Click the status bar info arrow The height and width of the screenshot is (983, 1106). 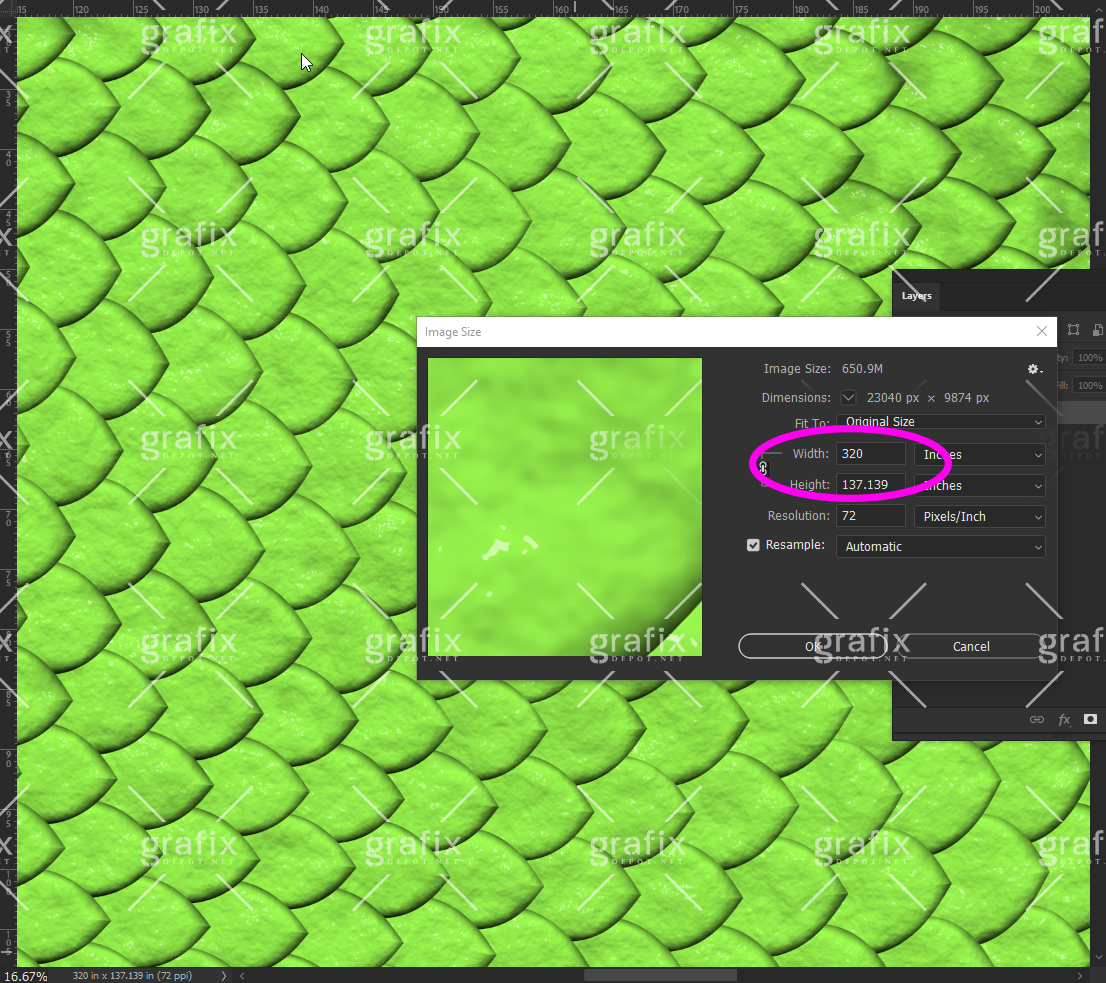coord(223,975)
